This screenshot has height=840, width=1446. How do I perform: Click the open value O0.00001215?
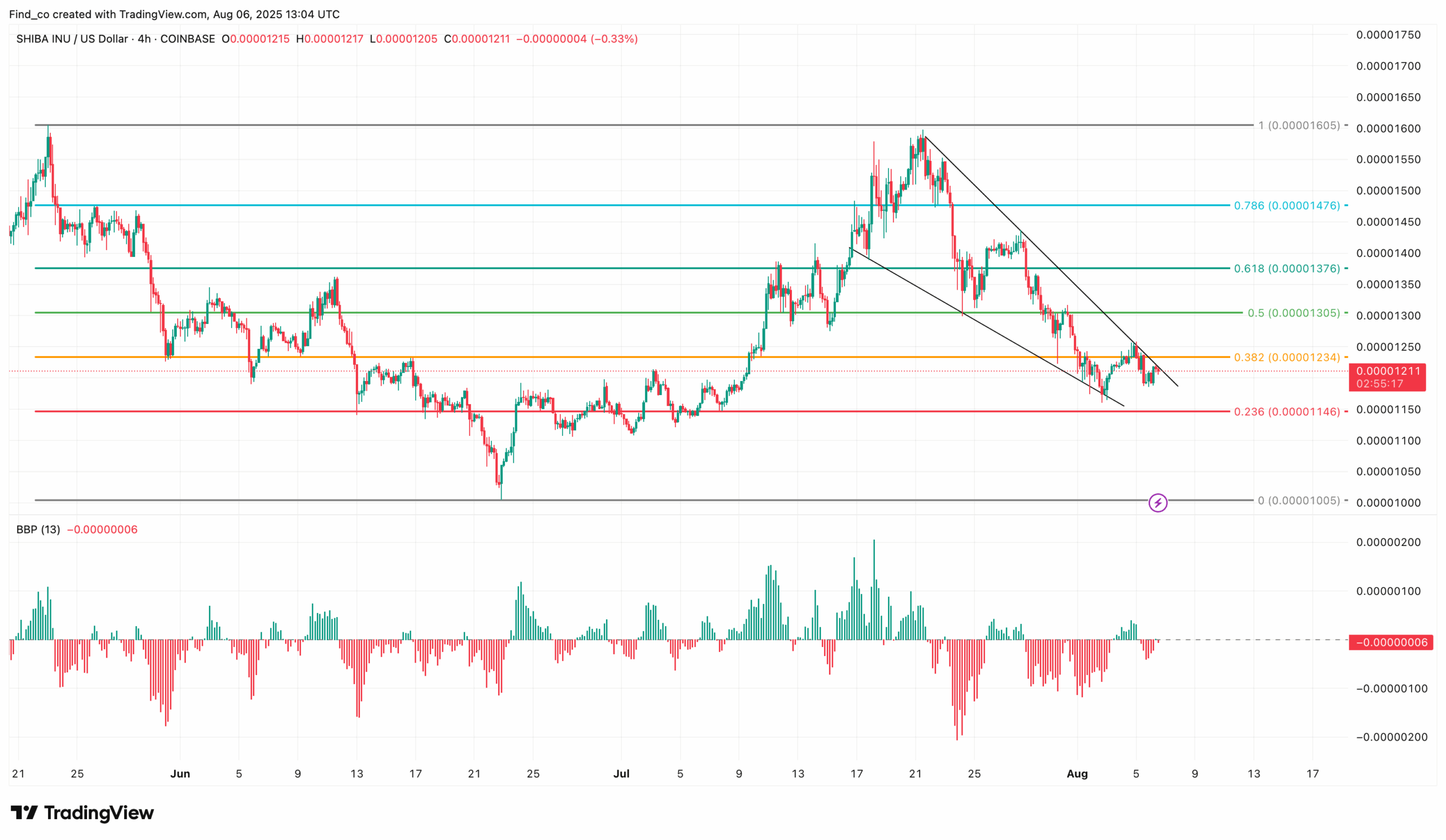[256, 39]
